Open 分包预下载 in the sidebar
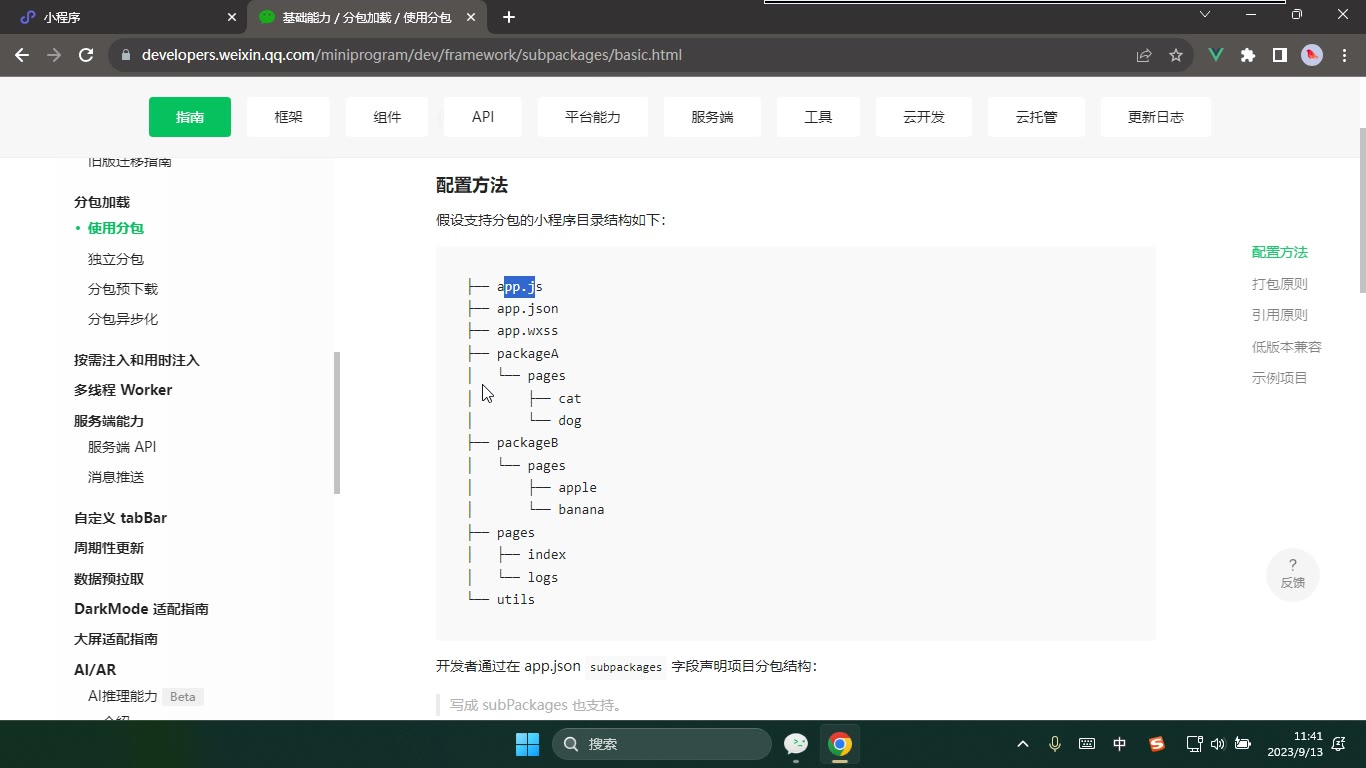 123,289
